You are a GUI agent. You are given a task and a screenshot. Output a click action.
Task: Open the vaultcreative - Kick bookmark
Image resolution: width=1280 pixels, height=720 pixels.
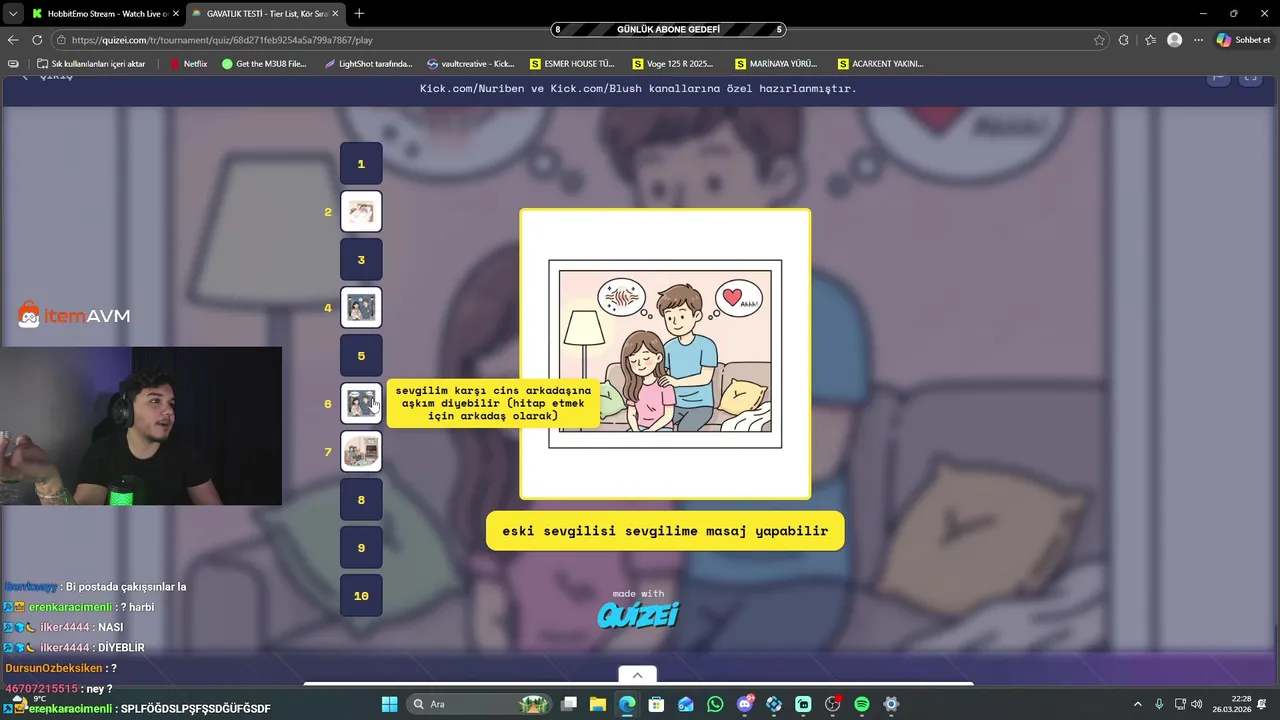click(x=470, y=63)
